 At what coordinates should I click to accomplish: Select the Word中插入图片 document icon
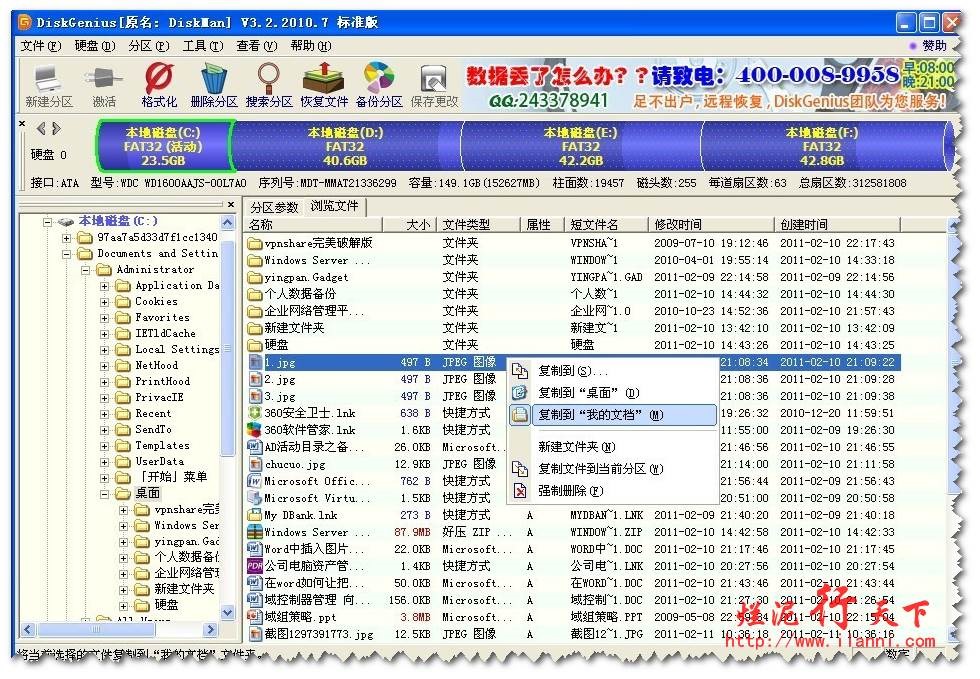(254, 549)
